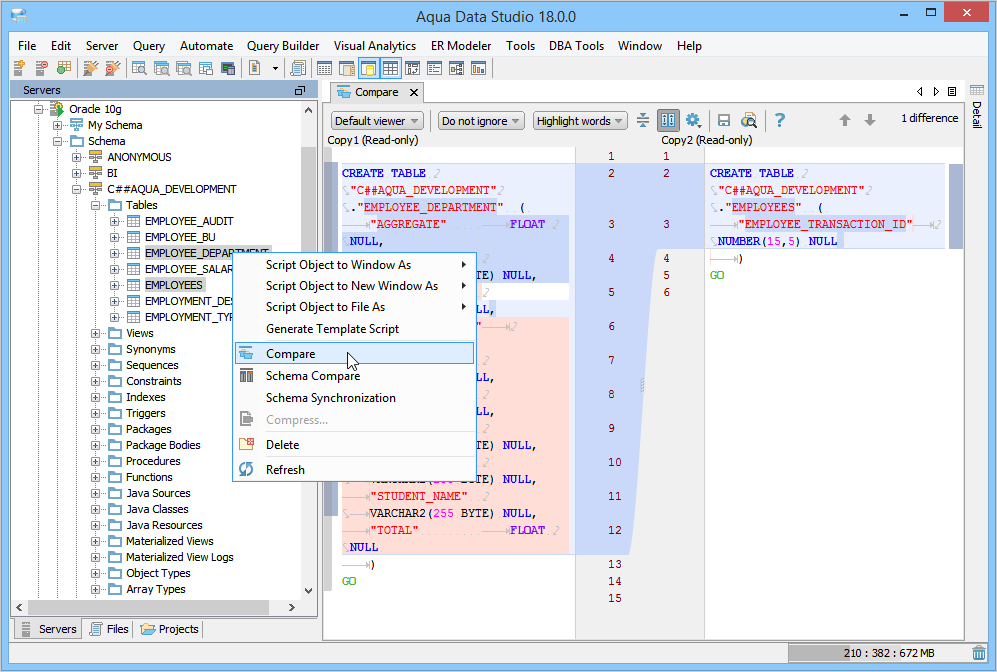Toggle the highlighted database cylinder toolbar button
Viewport: 997px width, 672px height.
pos(368,67)
